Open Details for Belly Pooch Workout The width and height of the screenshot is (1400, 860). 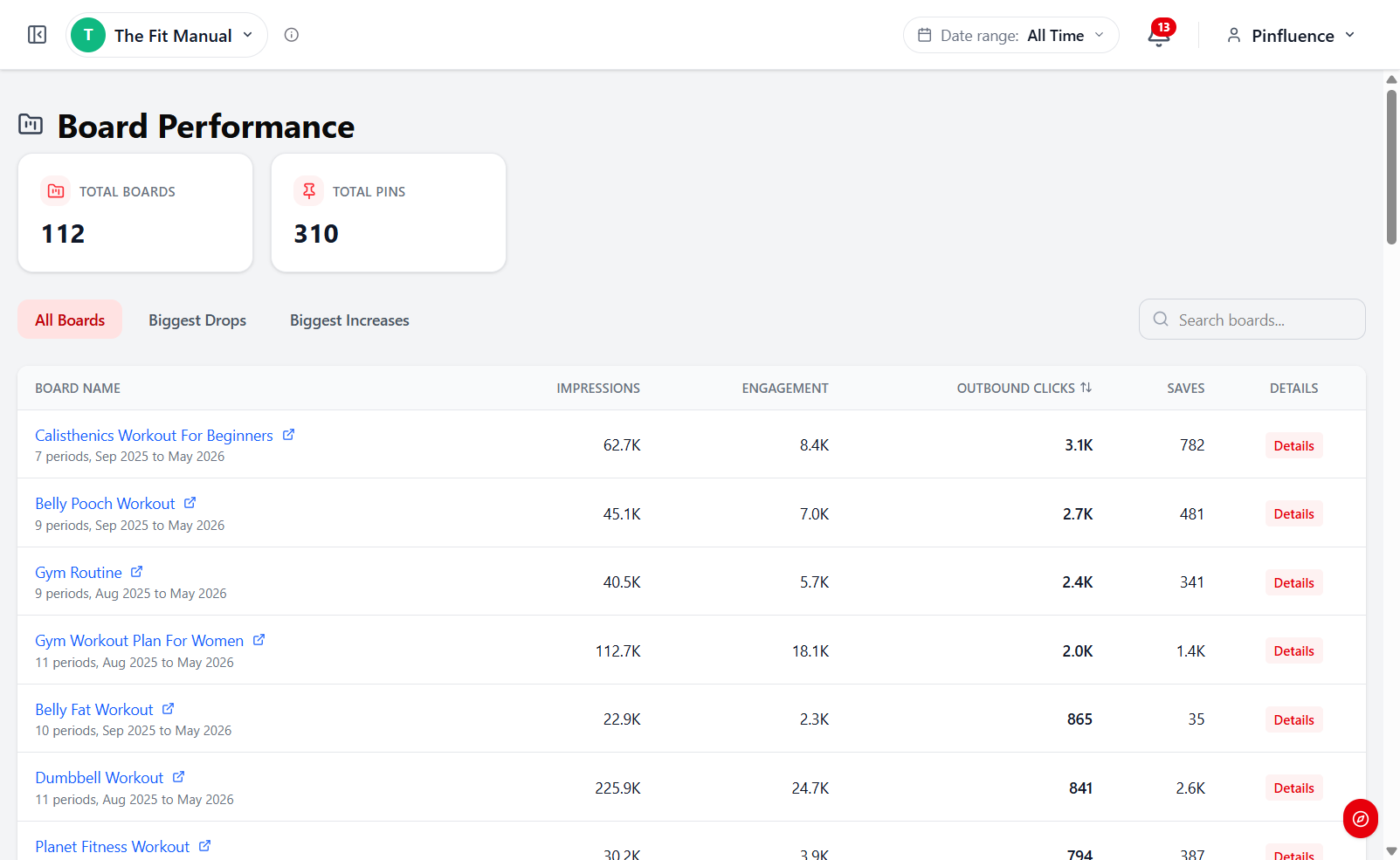(1293, 513)
